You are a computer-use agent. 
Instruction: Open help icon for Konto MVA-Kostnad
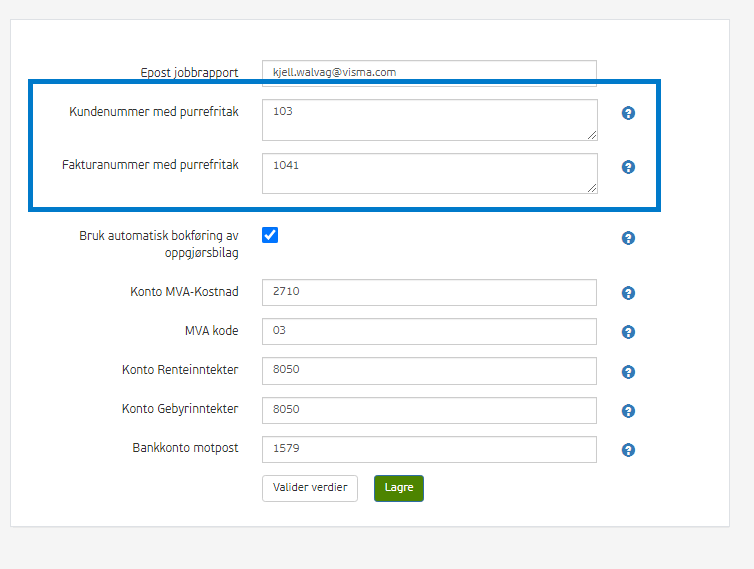[628, 293]
